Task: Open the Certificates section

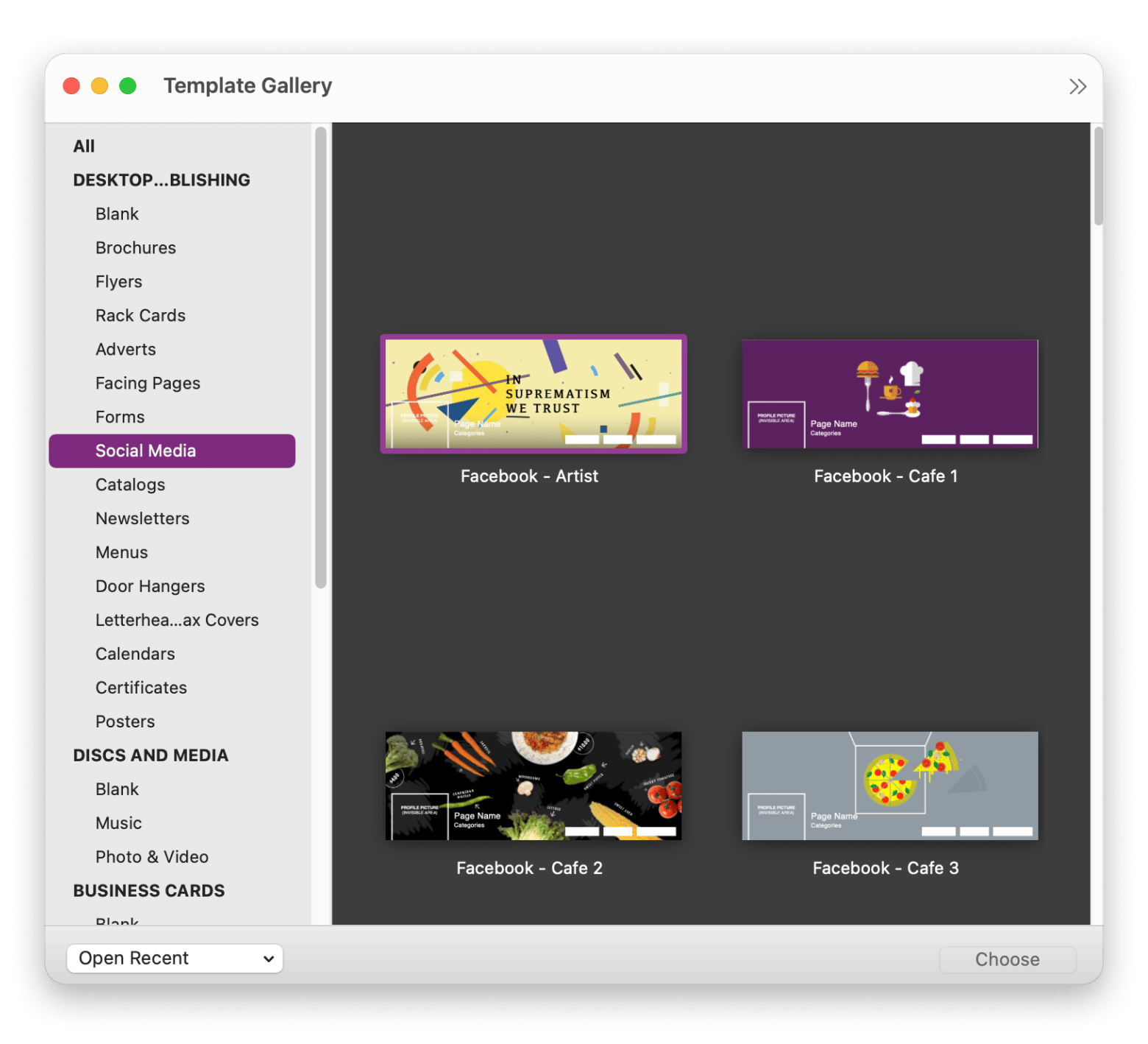Action: coord(141,687)
